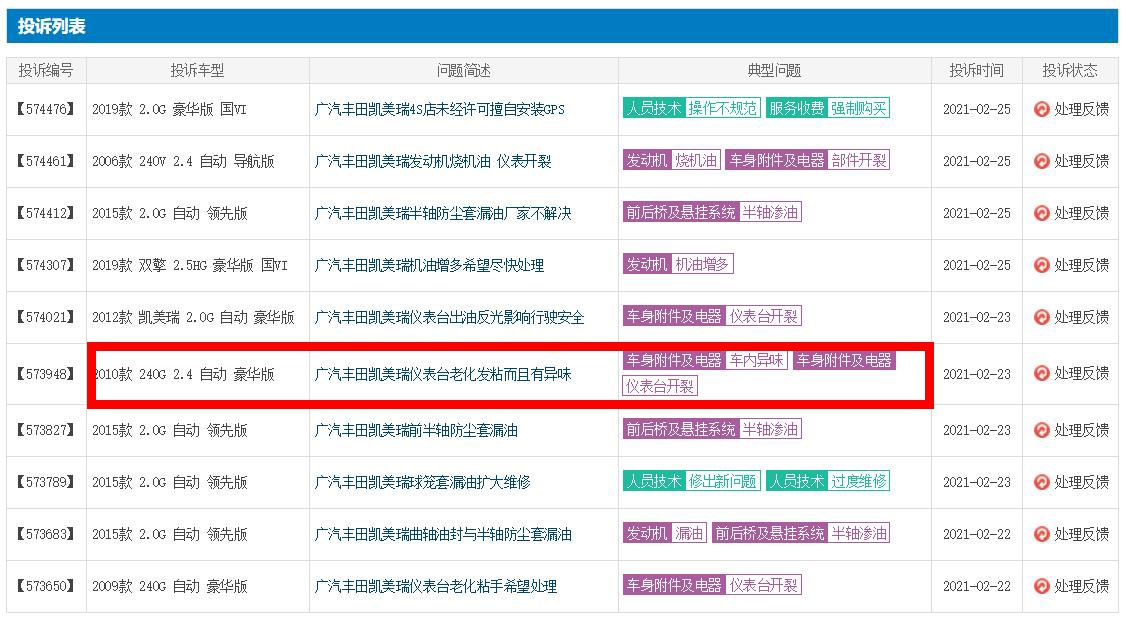The height and width of the screenshot is (623, 1125).
Task: Click complaint number 【573650】
Action: click(46, 586)
